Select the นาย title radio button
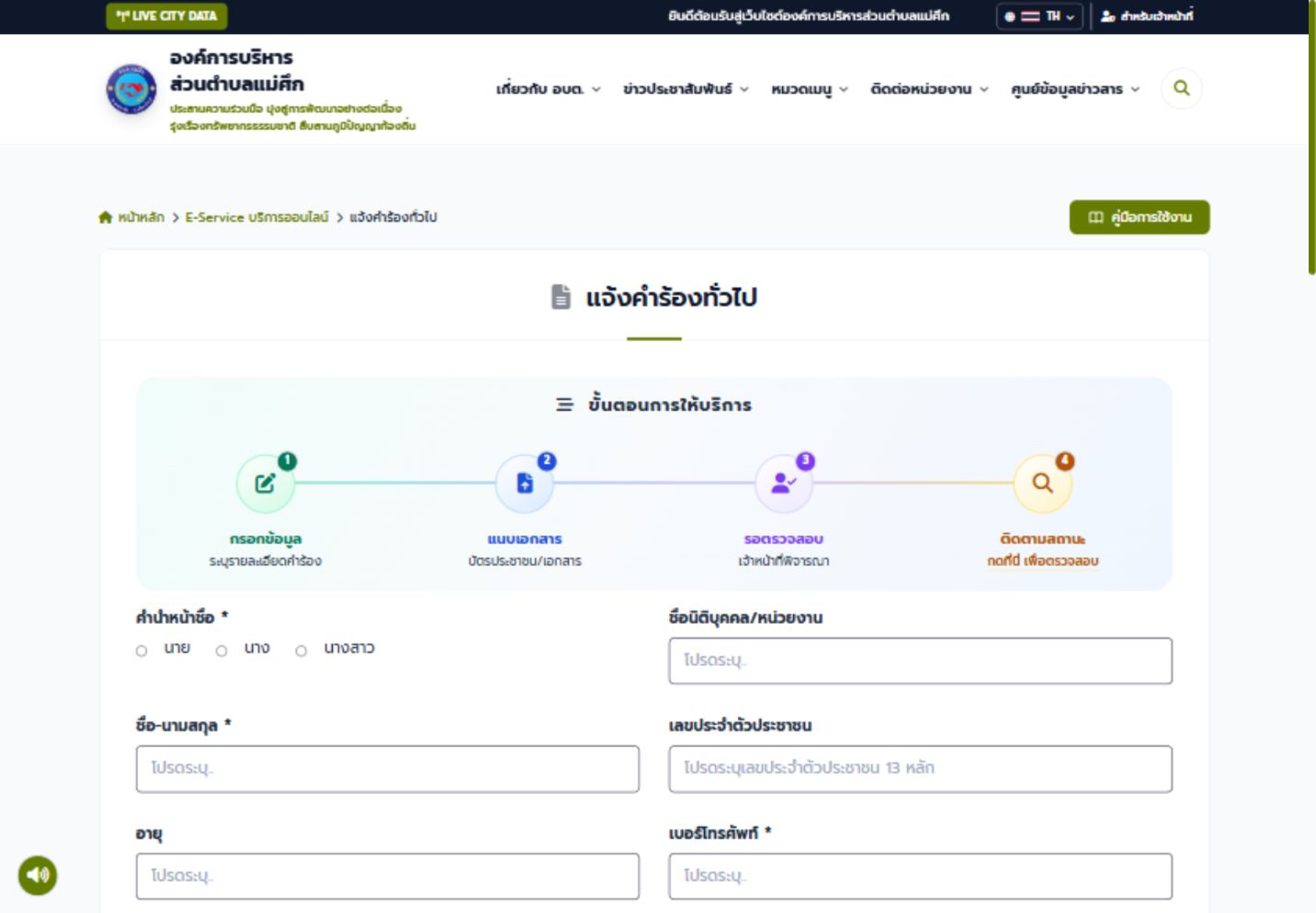This screenshot has width=1316, height=913. pyautogui.click(x=142, y=651)
